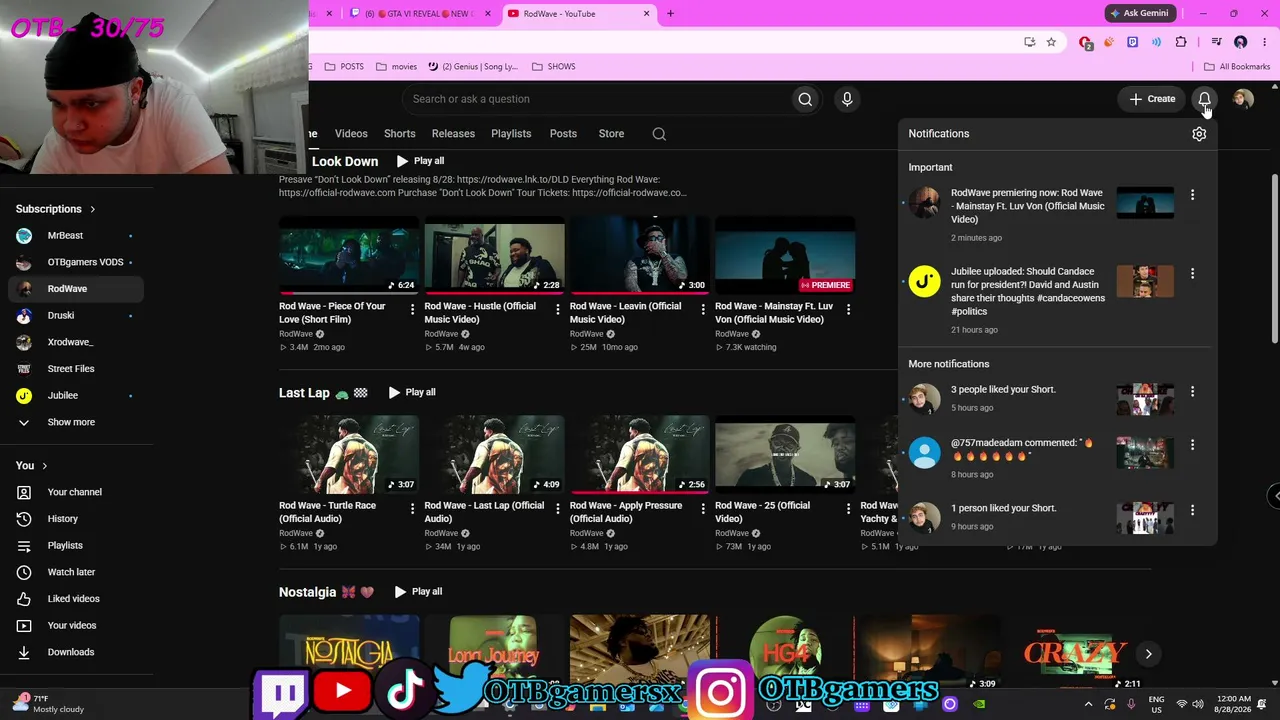Viewport: 1280px width, 720px height.
Task: Activate voice search microphone icon
Action: pyautogui.click(x=847, y=99)
